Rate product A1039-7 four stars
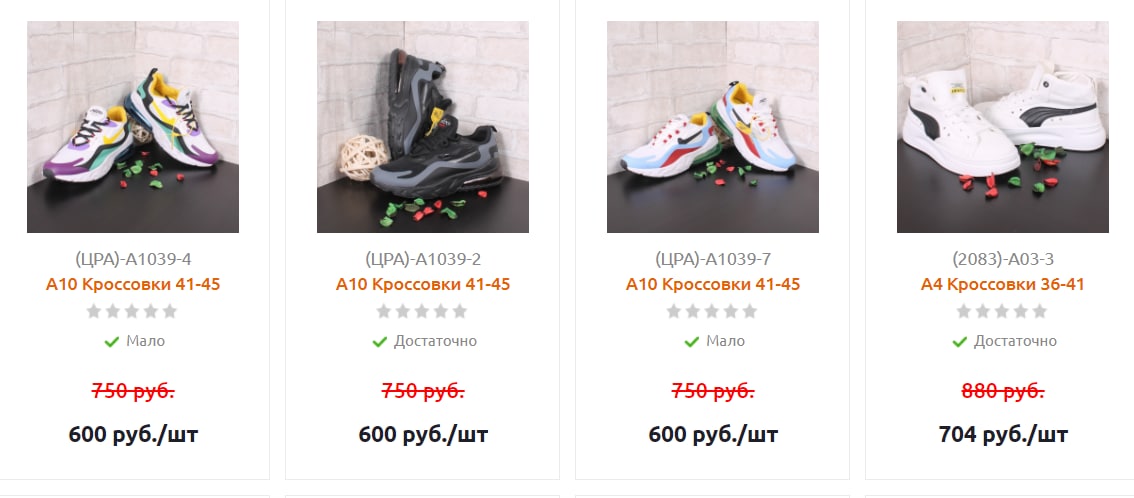 tap(731, 312)
